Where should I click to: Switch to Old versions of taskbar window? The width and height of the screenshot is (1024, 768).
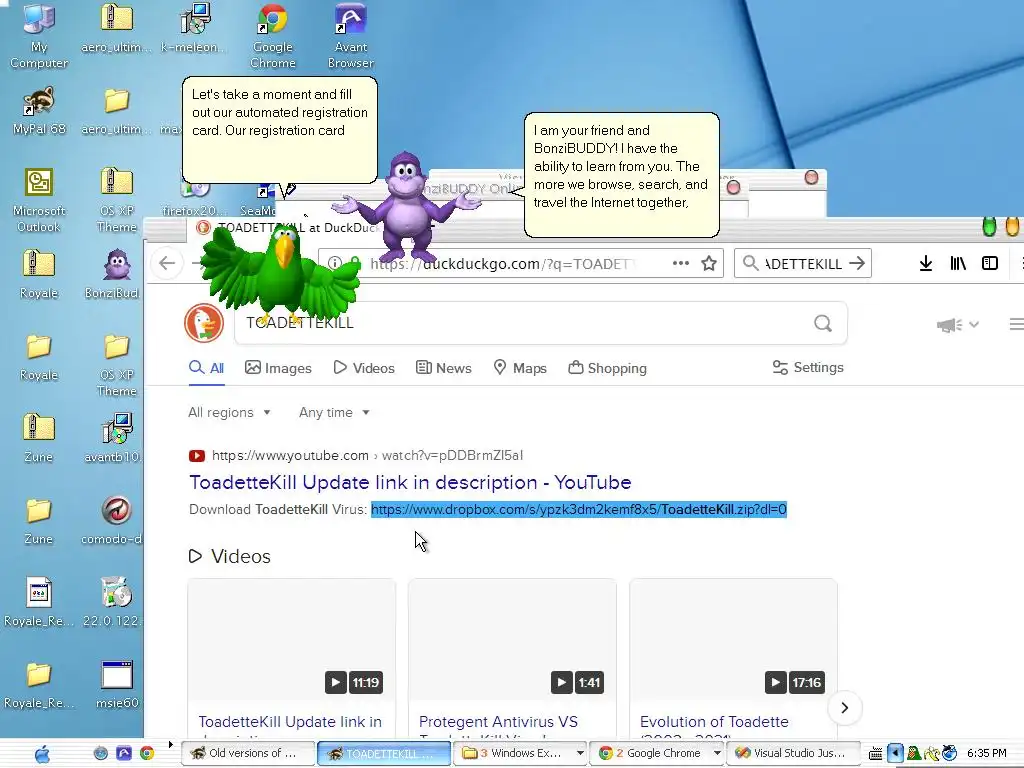(x=248, y=753)
